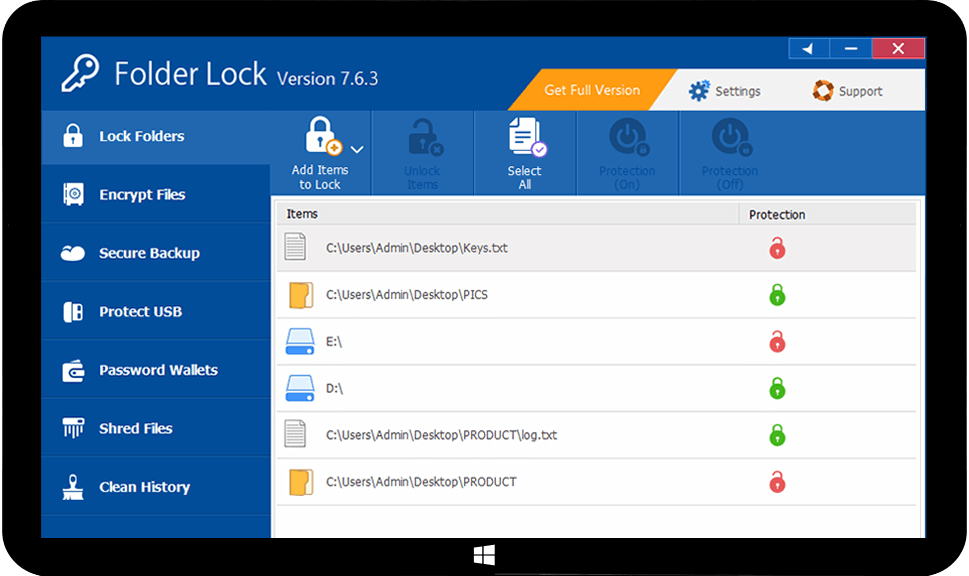This screenshot has height=576, width=969.
Task: Click the Folder Lock key logo
Action: [80, 73]
